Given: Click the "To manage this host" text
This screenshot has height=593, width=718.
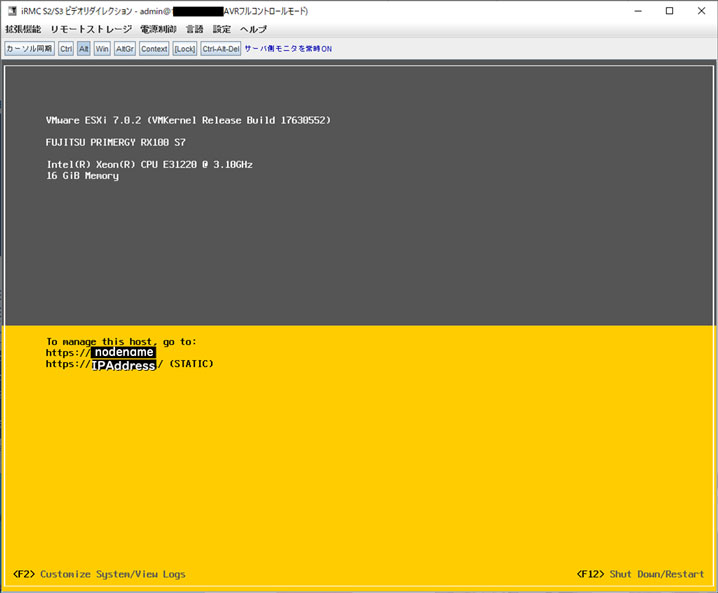Looking at the screenshot, I should 121,342.
